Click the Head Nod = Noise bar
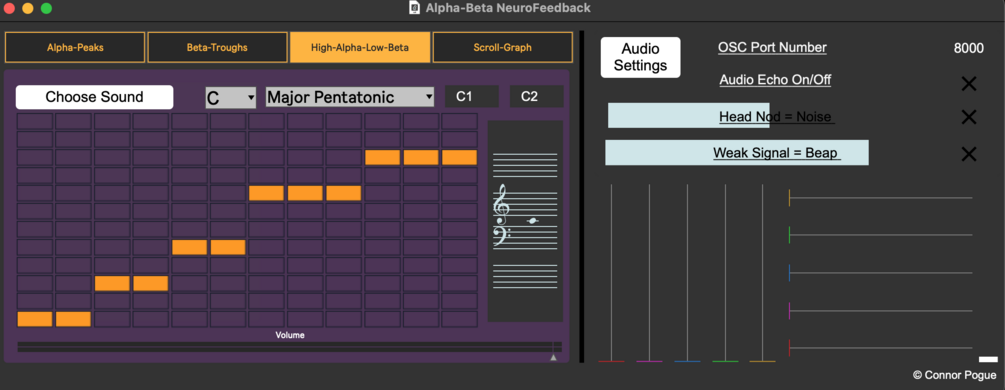The width and height of the screenshot is (1005, 390). point(689,115)
